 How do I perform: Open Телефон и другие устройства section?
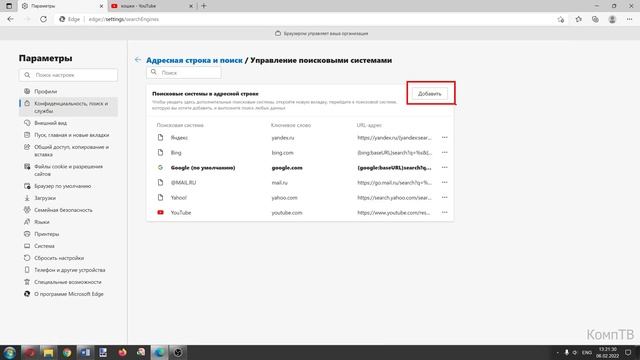68,270
